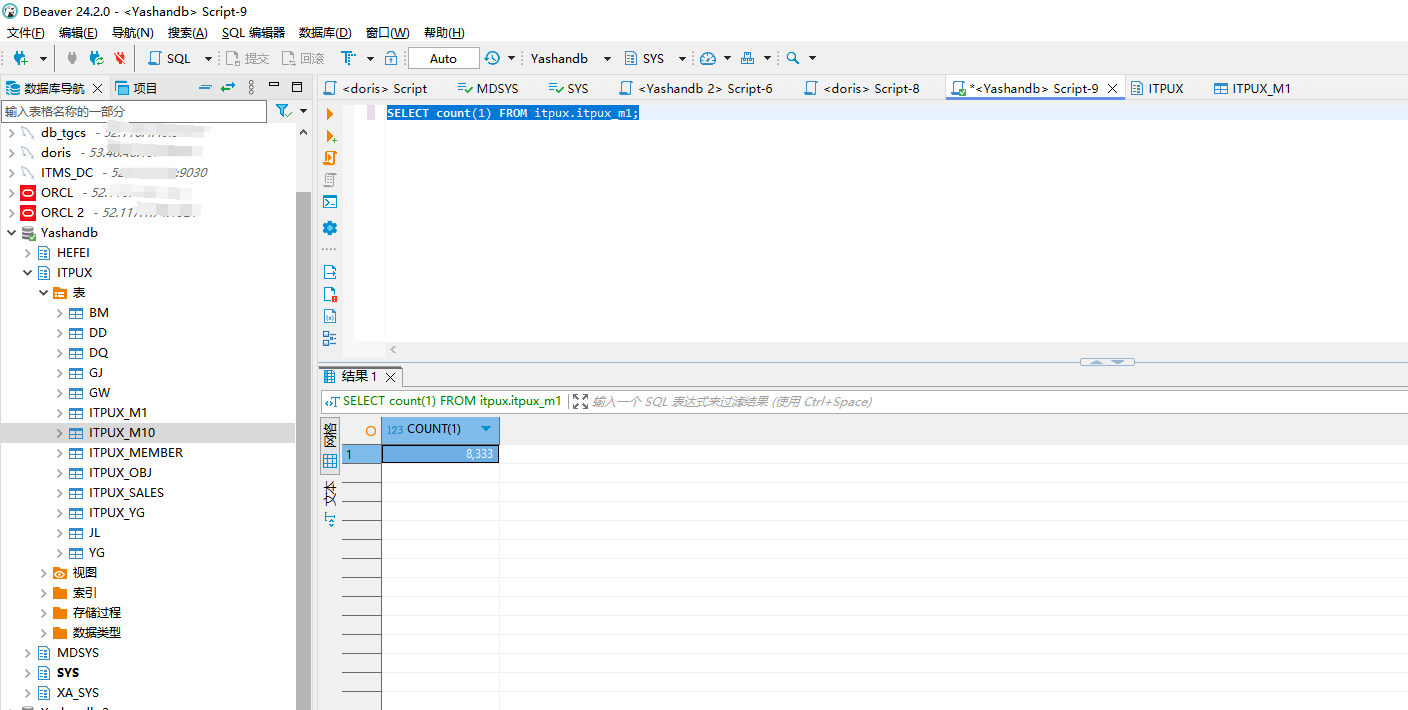The image size is (1408, 710).
Task: Click the network diagram toolbar icon
Action: point(748,58)
